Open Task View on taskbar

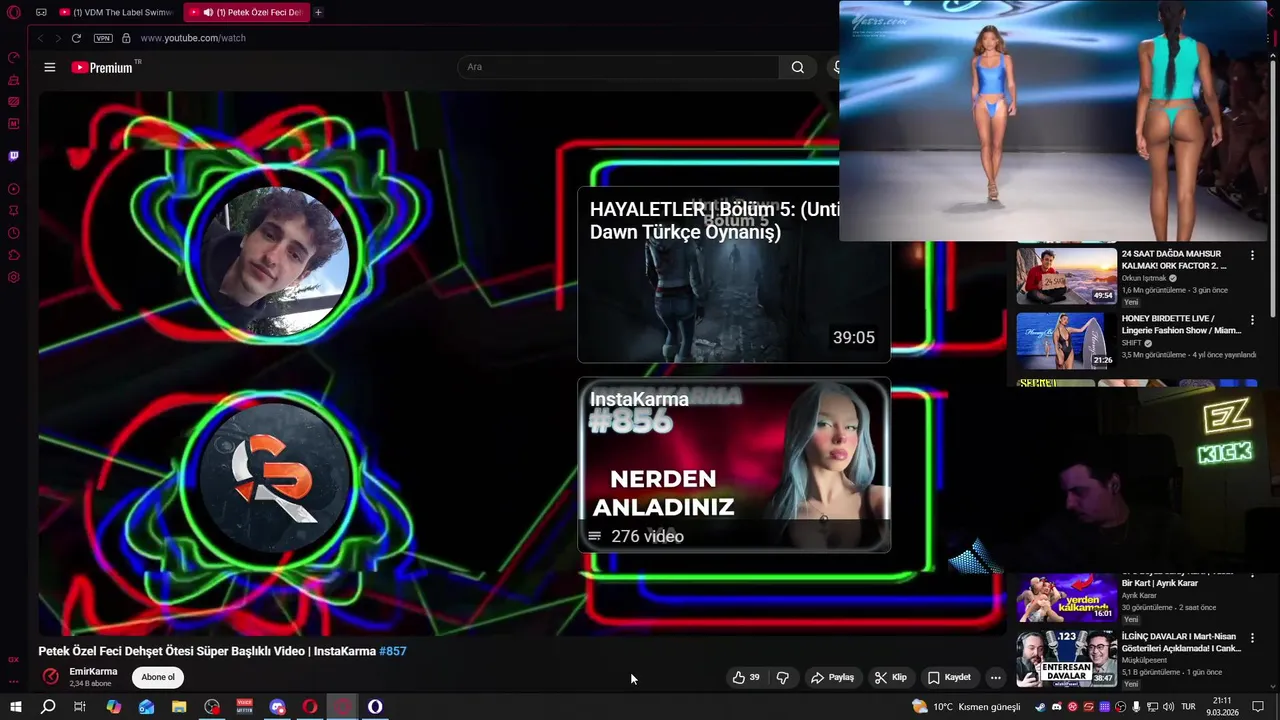(x=80, y=707)
